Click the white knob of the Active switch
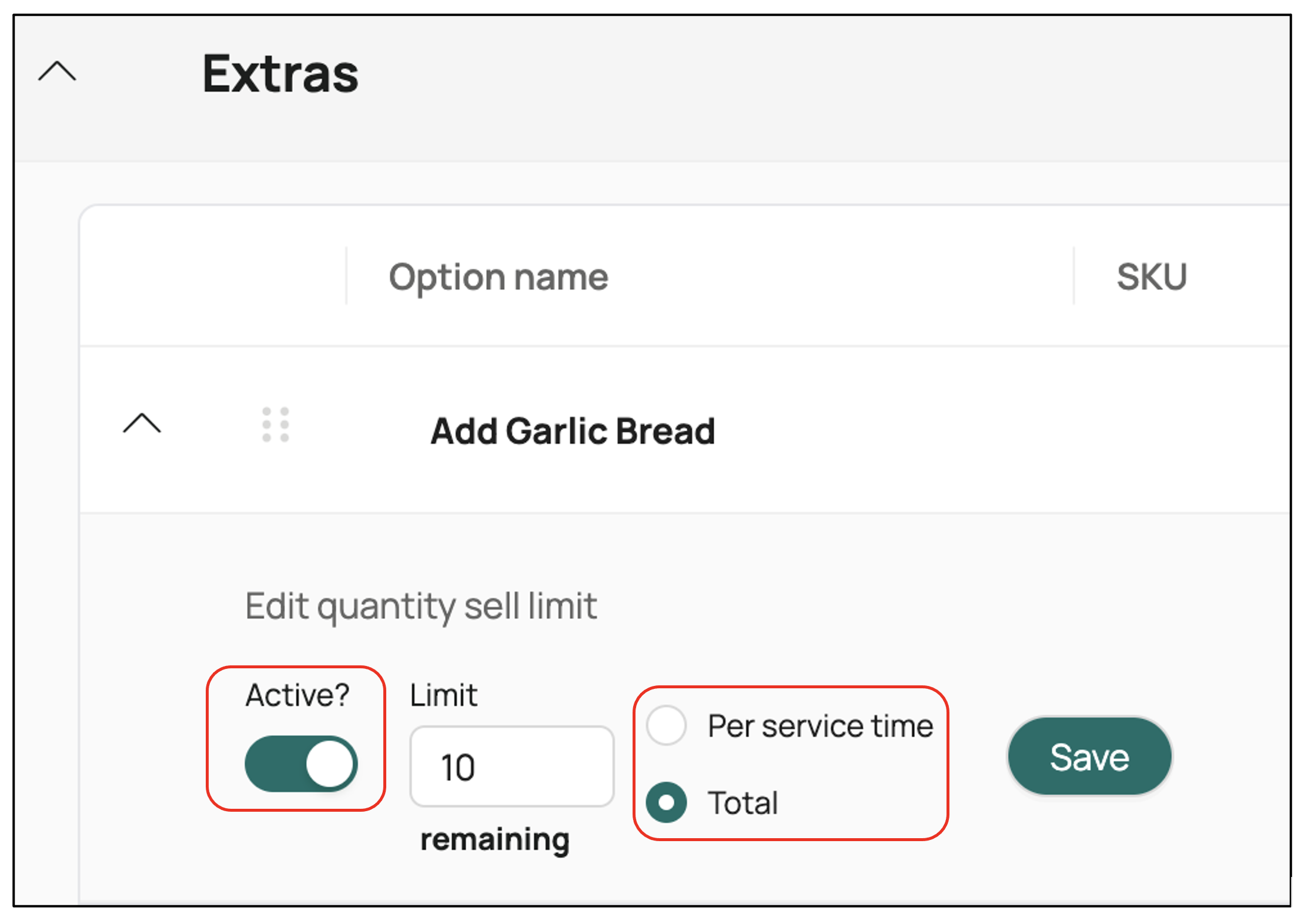Image resolution: width=1311 pixels, height=924 pixels. (x=329, y=764)
